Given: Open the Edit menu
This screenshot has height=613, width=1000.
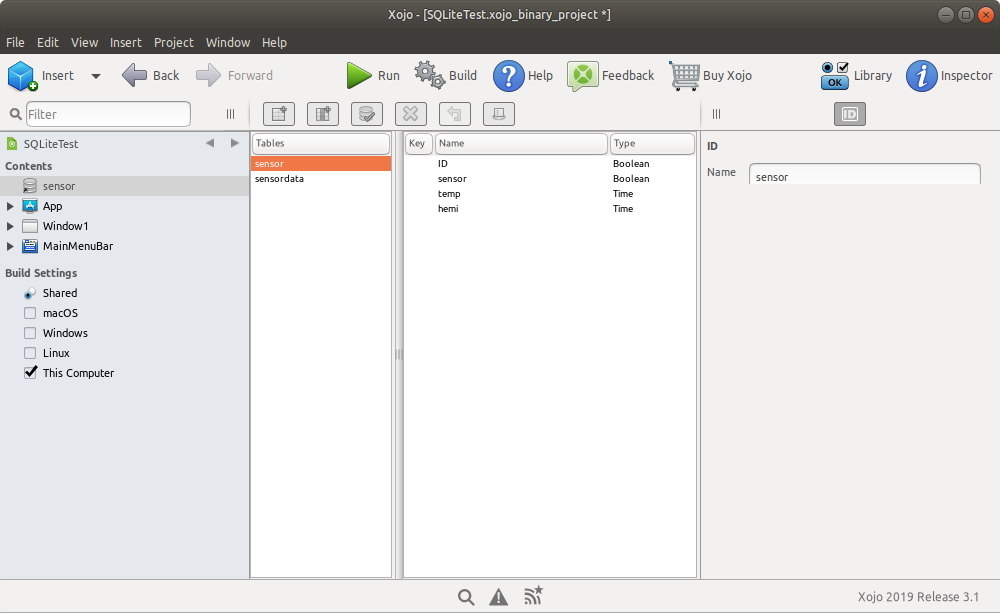Looking at the screenshot, I should (48, 43).
